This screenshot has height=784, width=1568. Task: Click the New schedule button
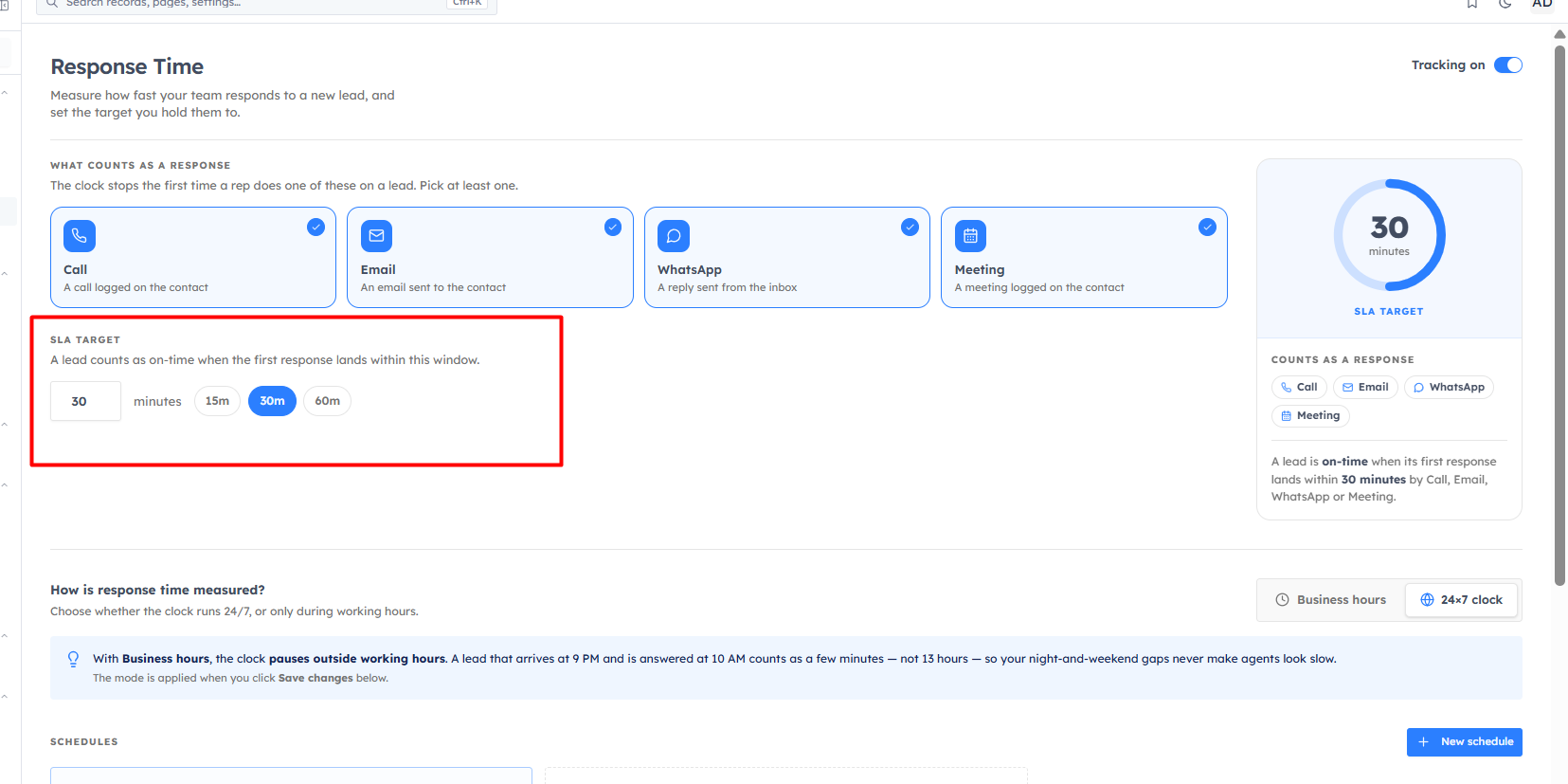[x=1464, y=742]
